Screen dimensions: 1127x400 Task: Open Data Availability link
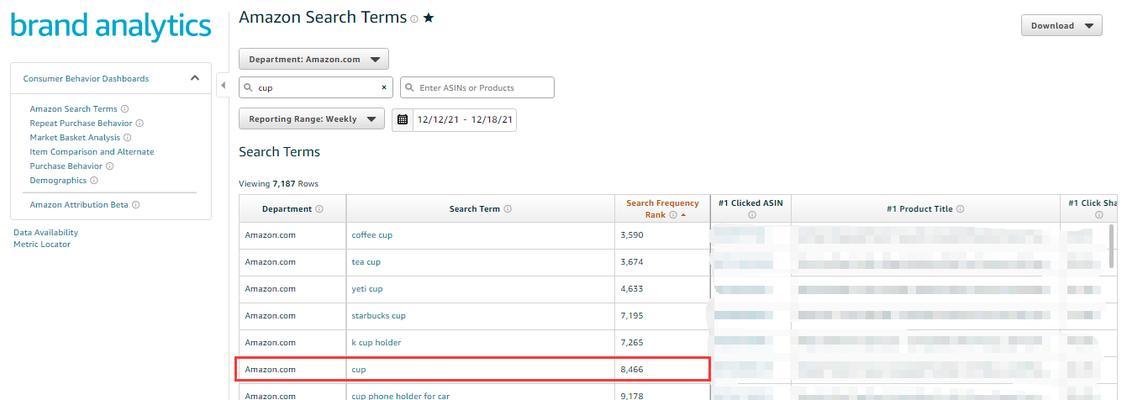[x=46, y=232]
